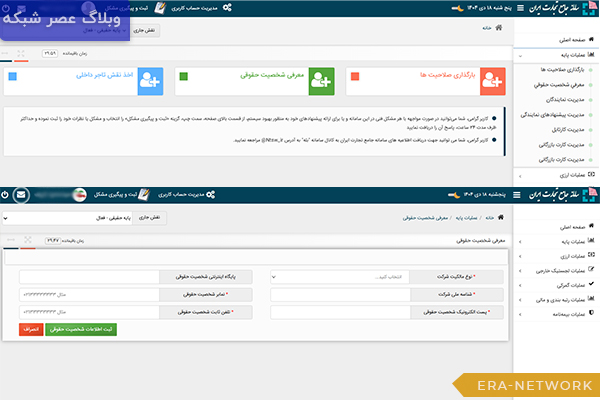Viewport: 600px width, 400px height.
Task: Expand عملیات رتبه بندی و مالی chevron
Action: pyautogui.click(x=520, y=300)
